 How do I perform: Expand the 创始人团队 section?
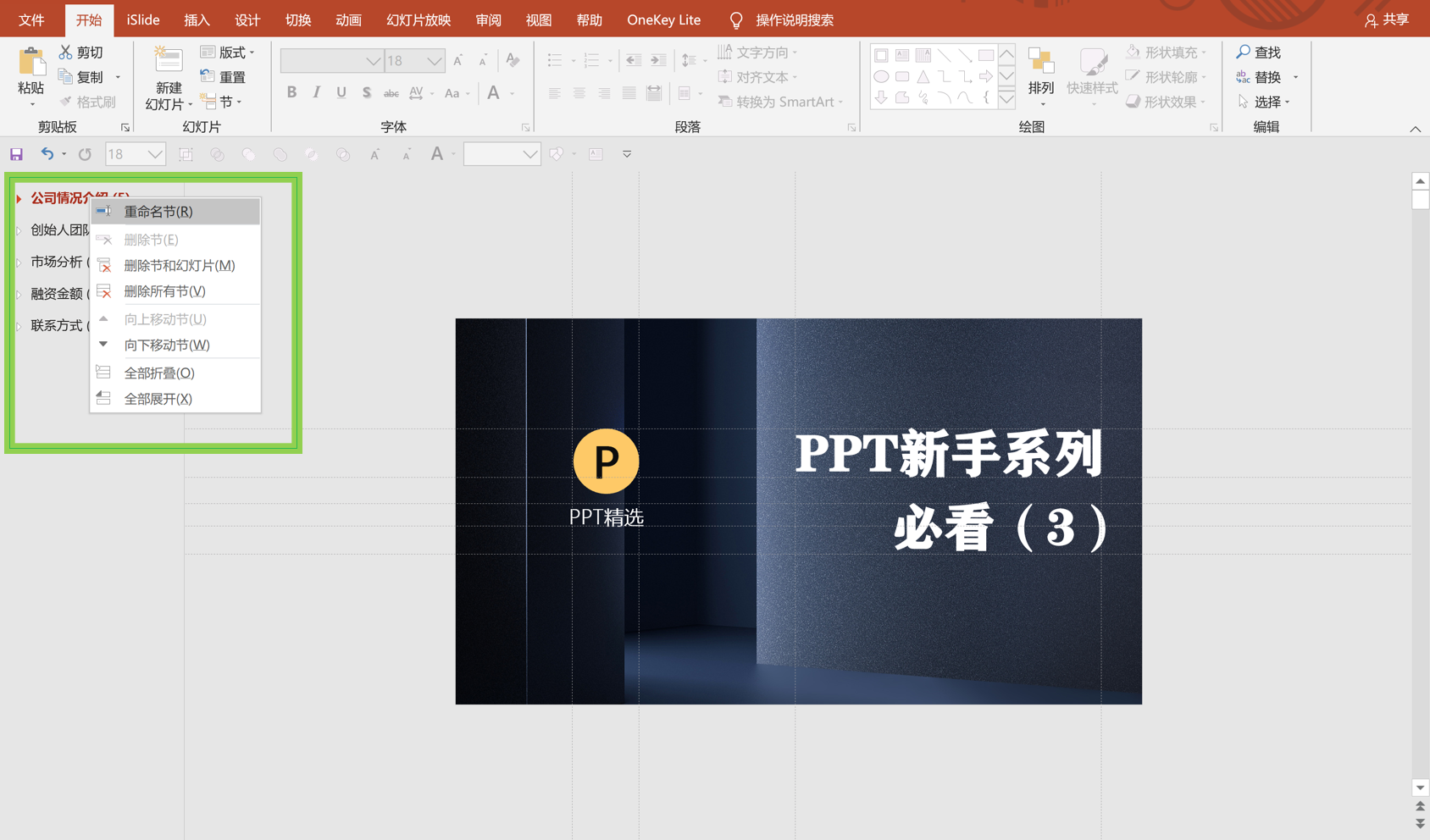point(19,230)
